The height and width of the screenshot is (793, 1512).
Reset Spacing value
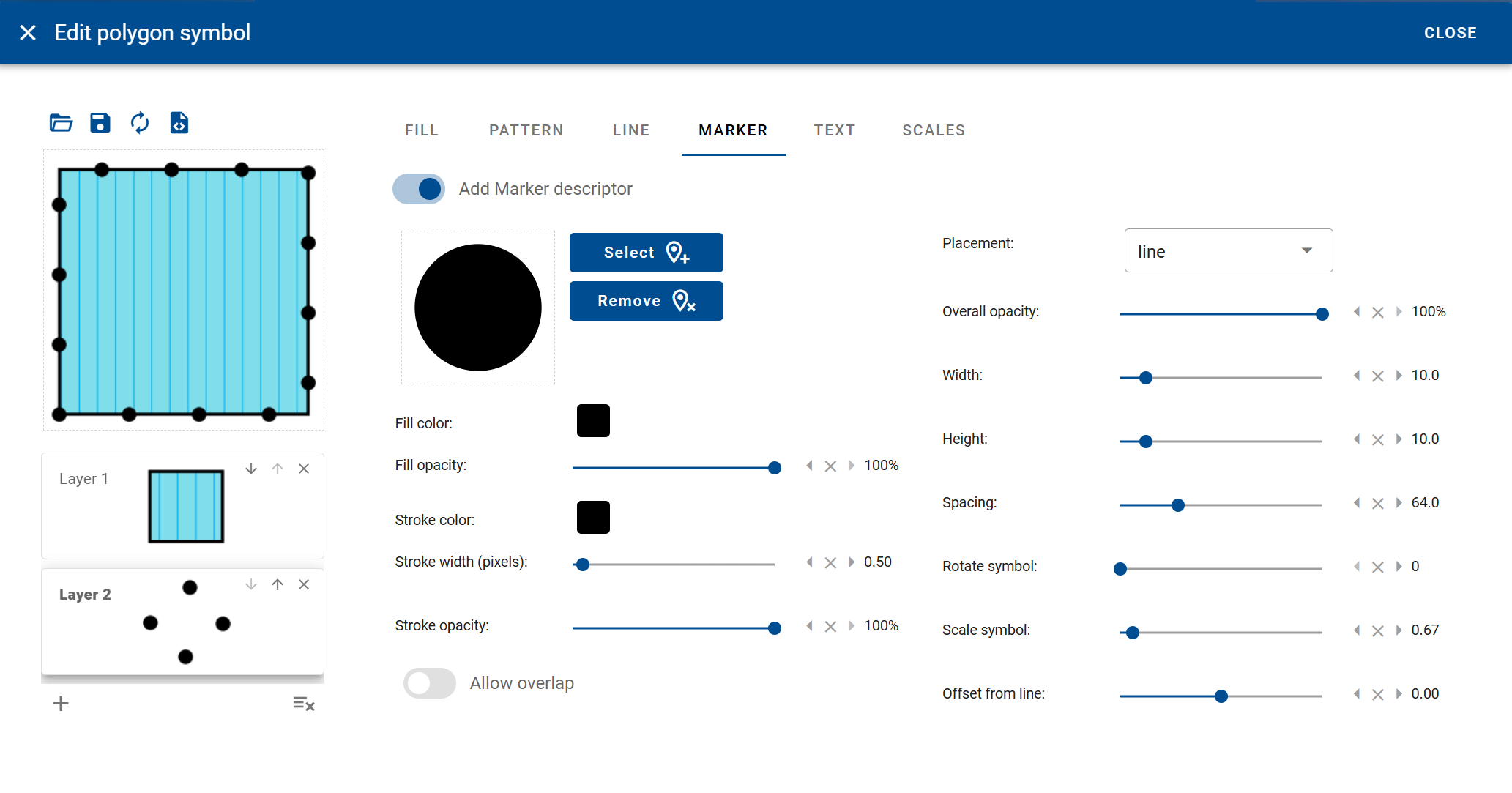(x=1378, y=504)
